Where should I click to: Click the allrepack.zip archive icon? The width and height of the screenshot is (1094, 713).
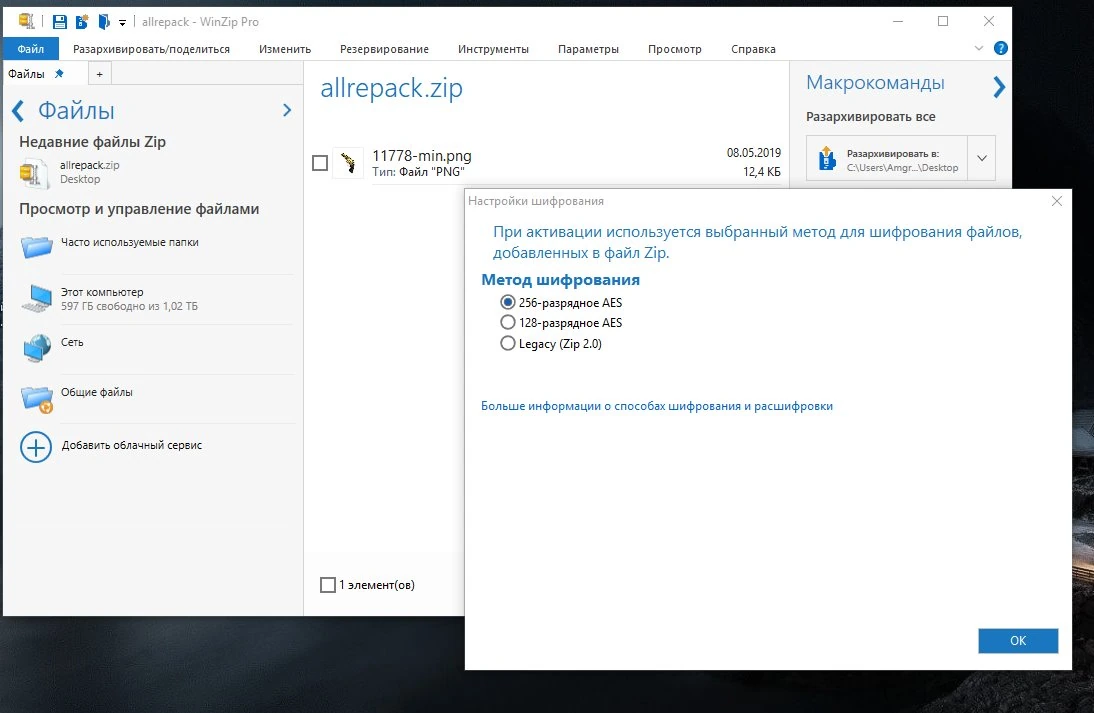click(33, 172)
